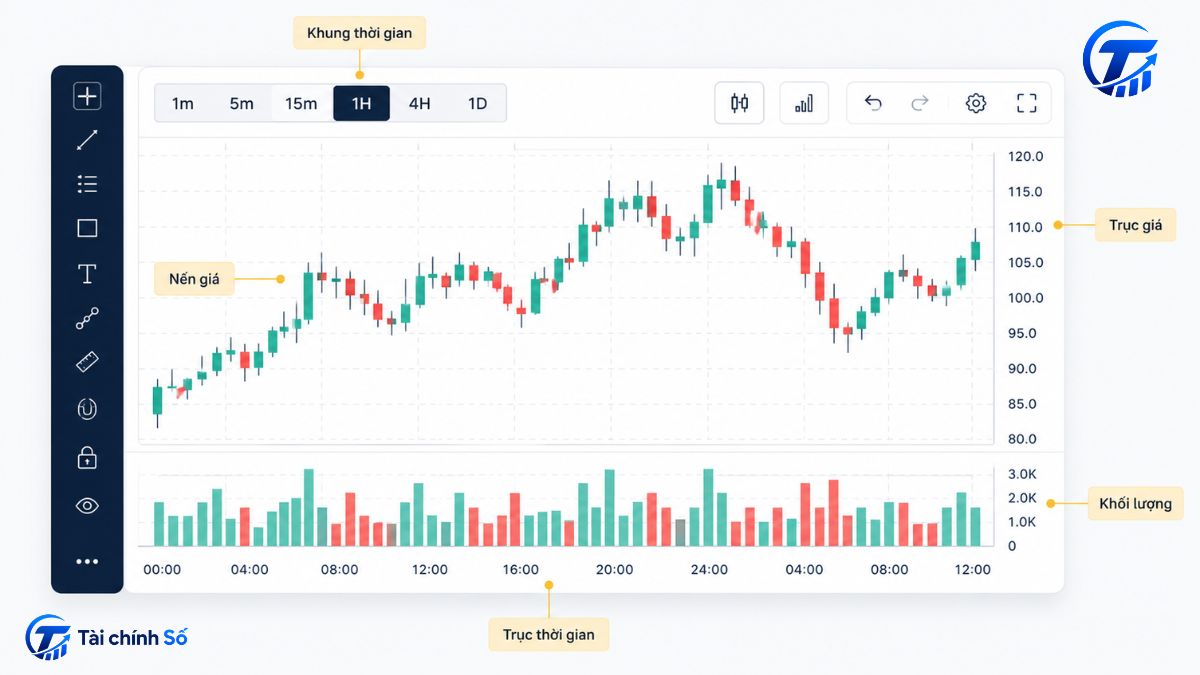Open chart settings gear
The height and width of the screenshot is (675, 1200).
tap(976, 103)
